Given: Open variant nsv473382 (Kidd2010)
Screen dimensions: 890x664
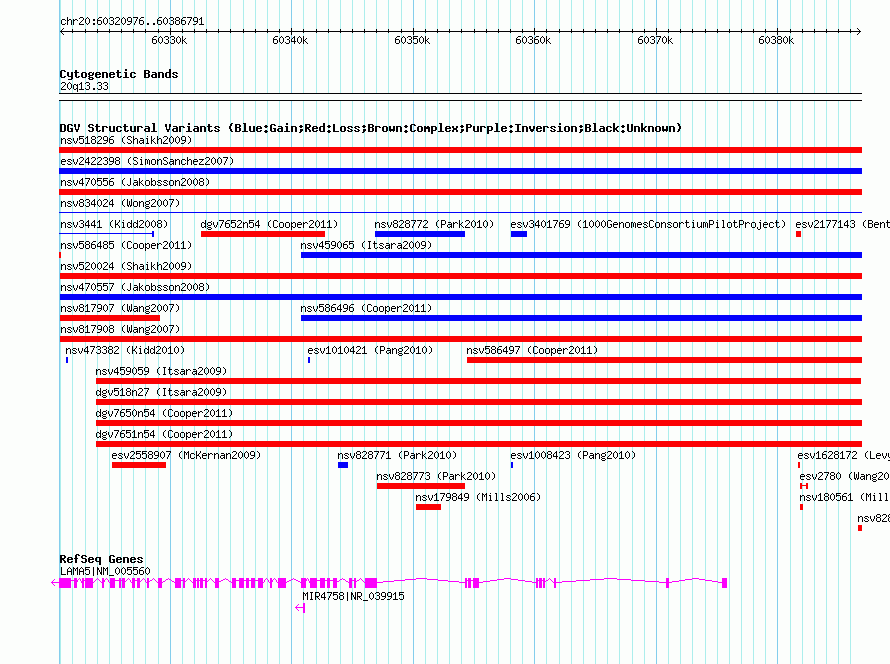Looking at the screenshot, I should click(125, 350).
